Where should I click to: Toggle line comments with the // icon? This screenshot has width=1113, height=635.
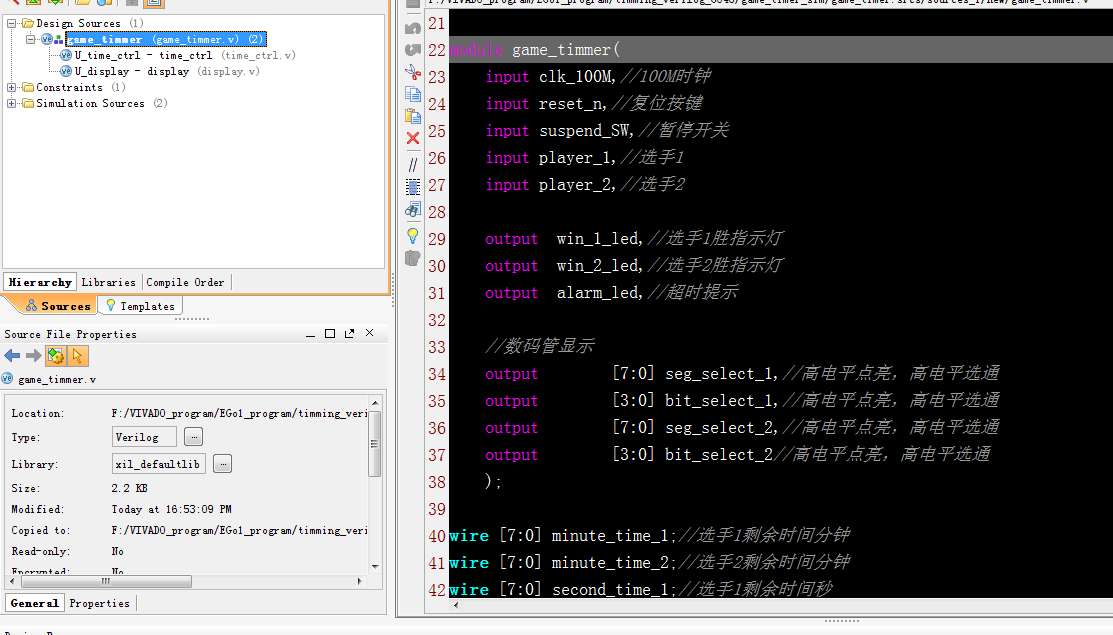coord(412,165)
